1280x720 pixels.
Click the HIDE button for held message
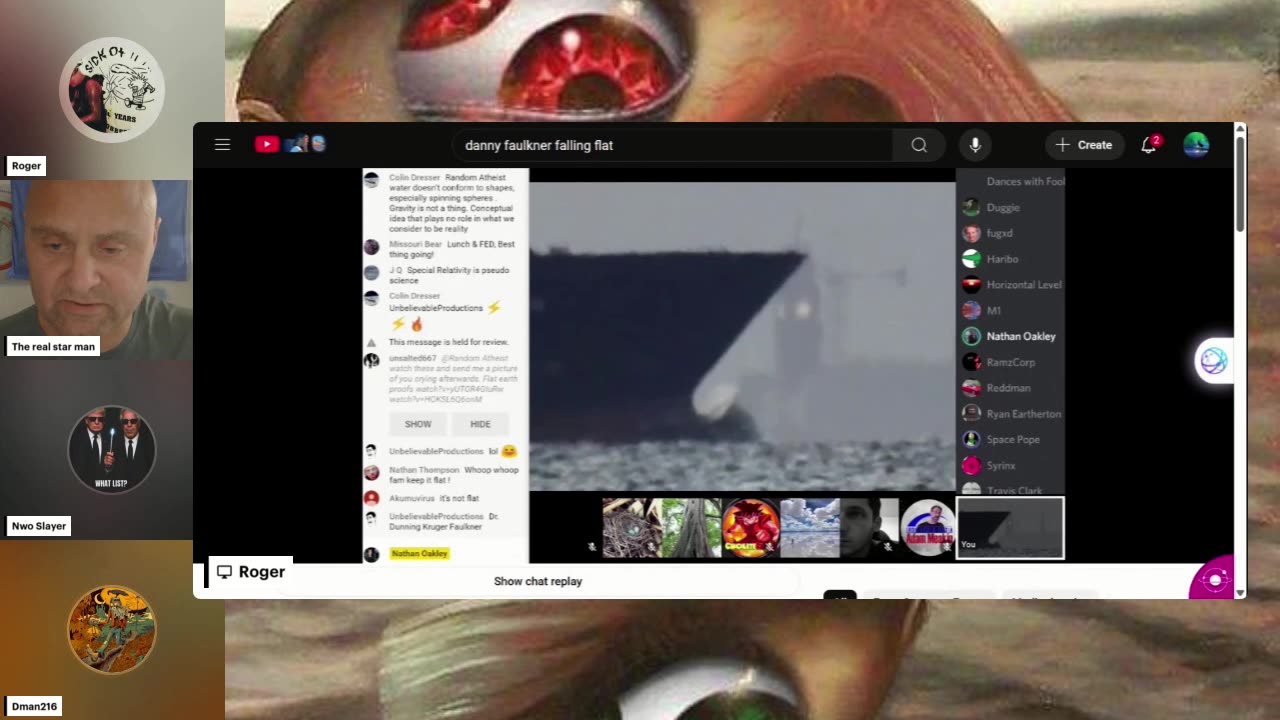[x=480, y=424]
